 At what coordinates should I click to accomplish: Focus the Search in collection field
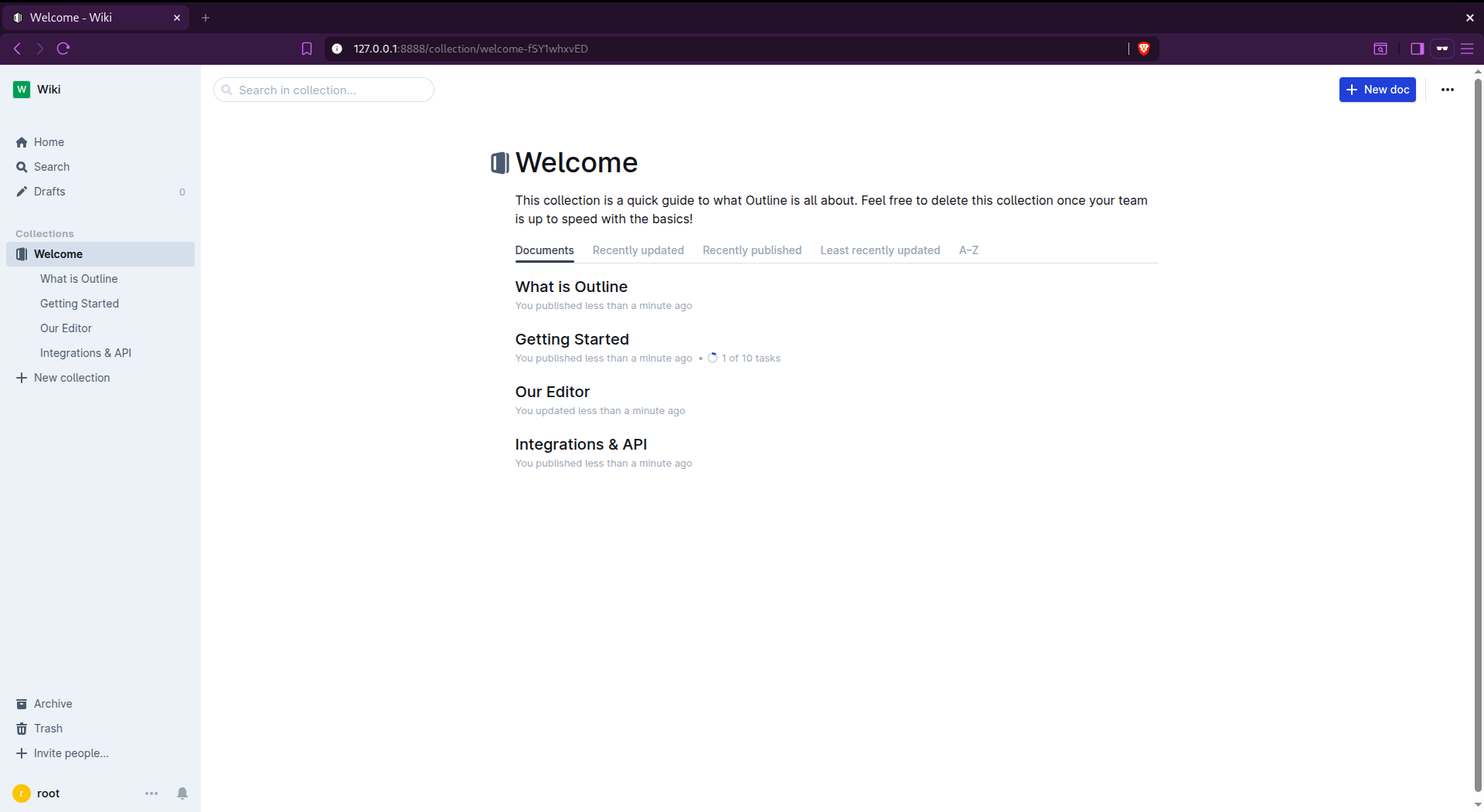(324, 90)
